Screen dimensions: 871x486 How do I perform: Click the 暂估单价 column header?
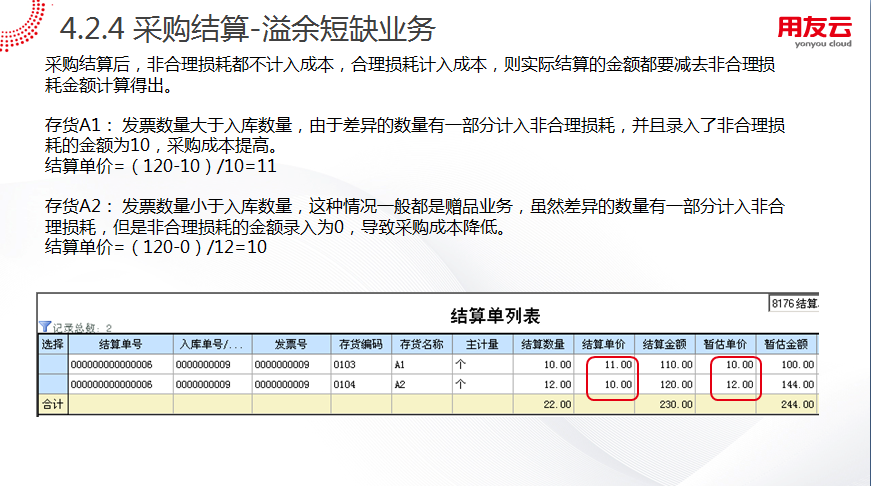click(x=725, y=344)
